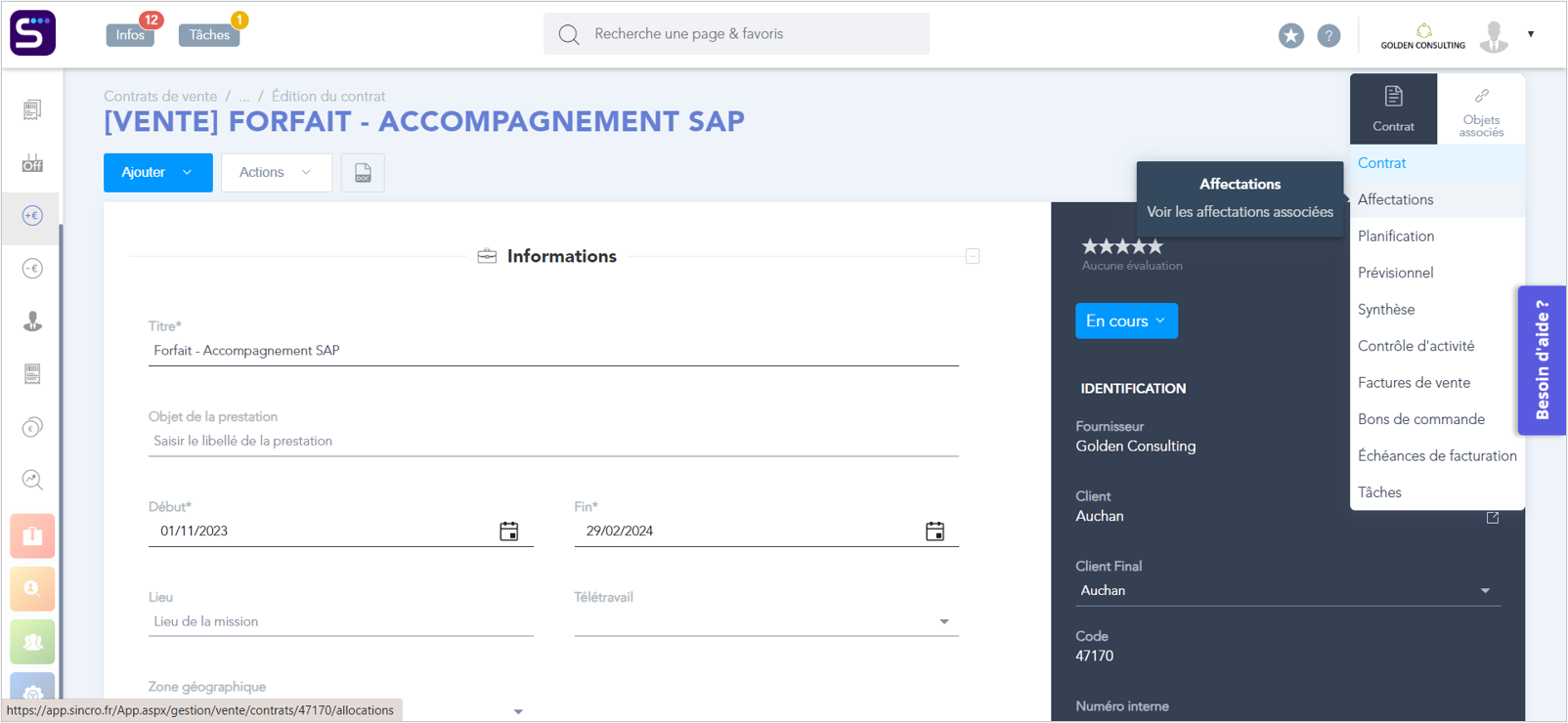
Task: Click the Contrats de vente breadcrumb
Action: pos(160,96)
